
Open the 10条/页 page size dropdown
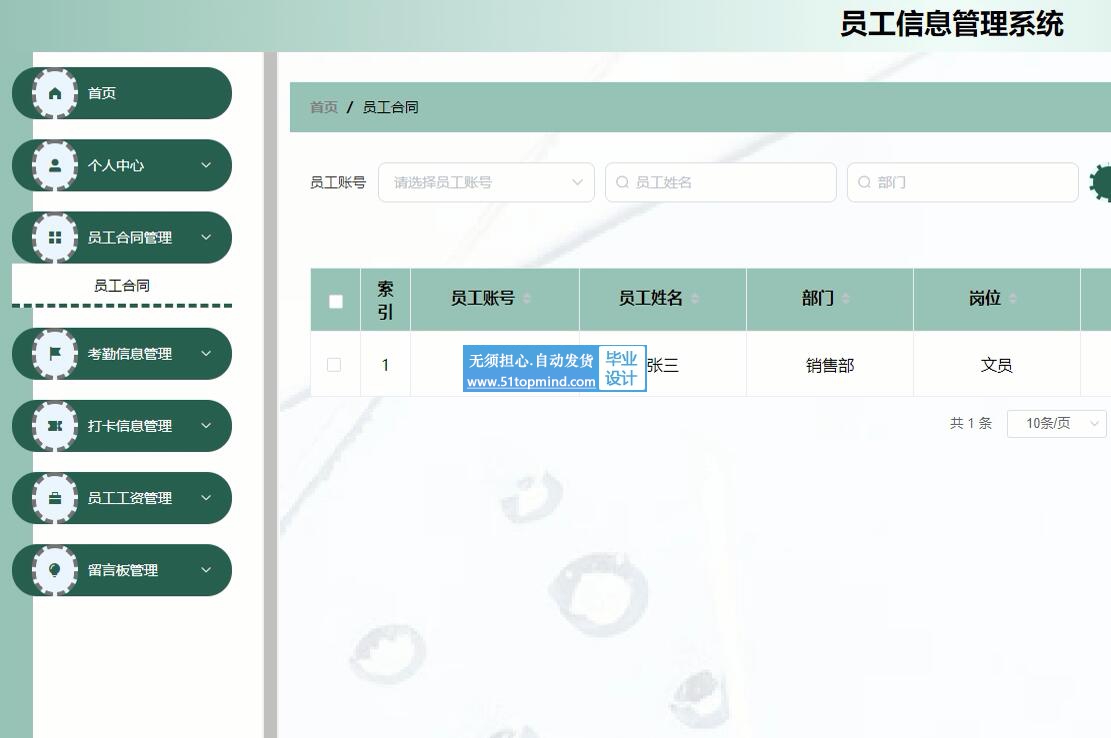point(1056,424)
